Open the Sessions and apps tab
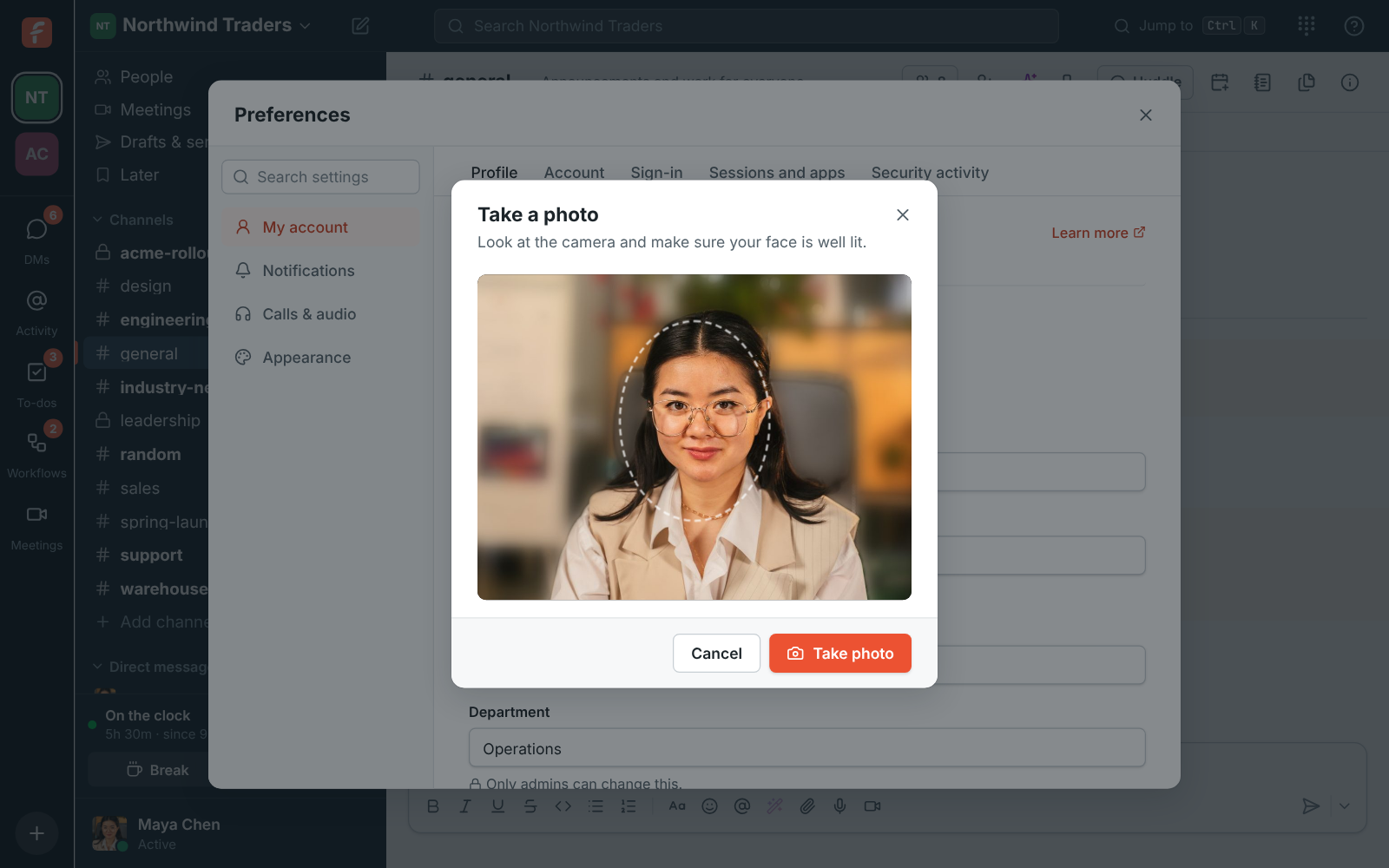 pyautogui.click(x=777, y=173)
